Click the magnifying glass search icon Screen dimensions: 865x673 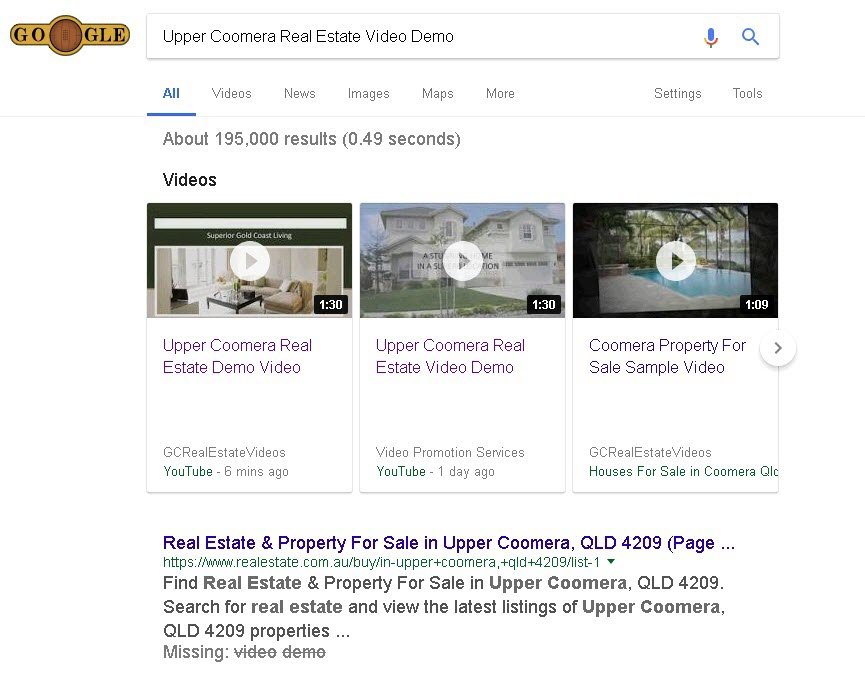point(750,37)
